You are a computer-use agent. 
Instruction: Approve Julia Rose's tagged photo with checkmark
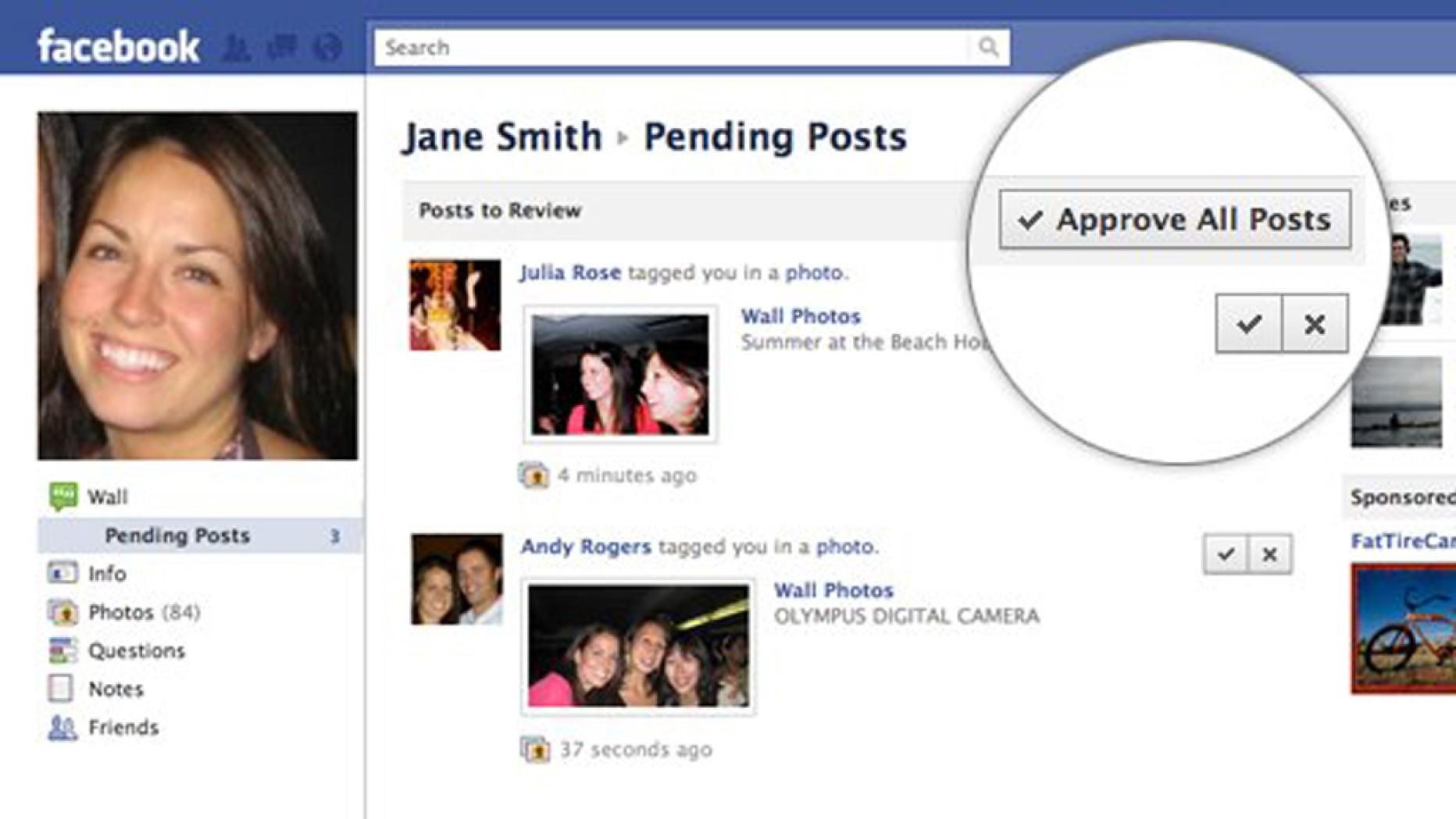1248,323
